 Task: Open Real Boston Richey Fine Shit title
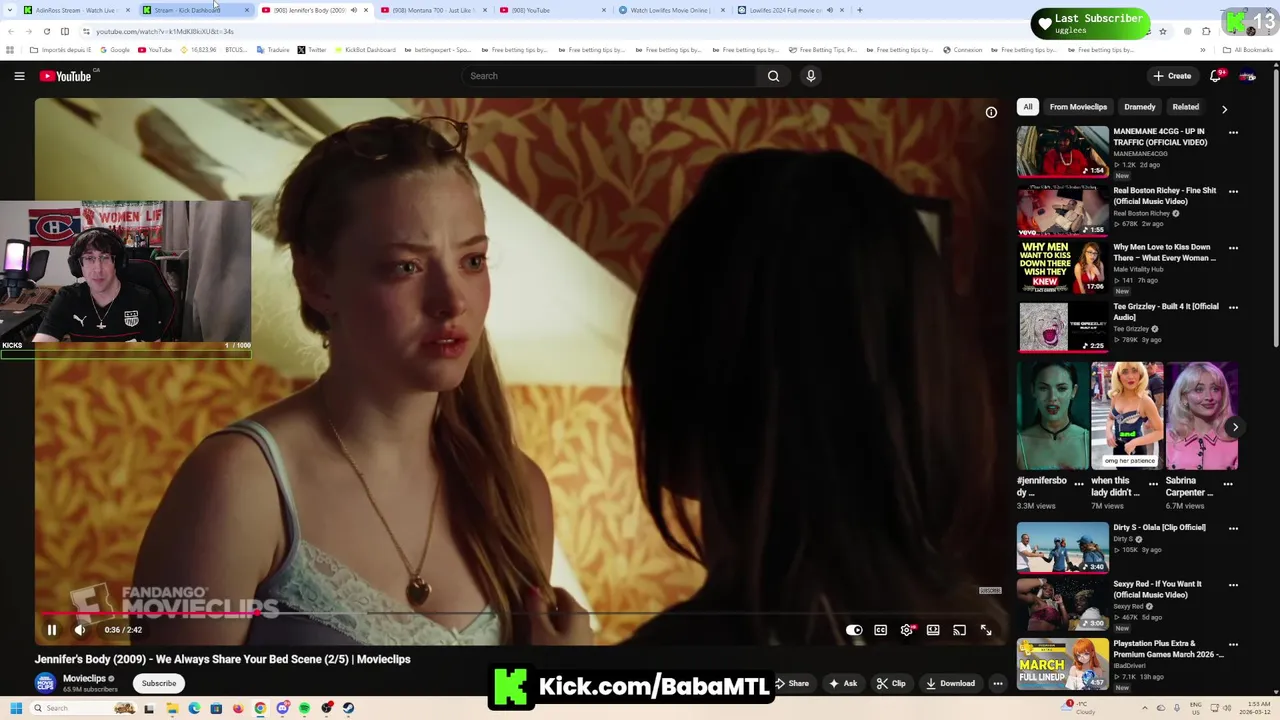(1165, 196)
